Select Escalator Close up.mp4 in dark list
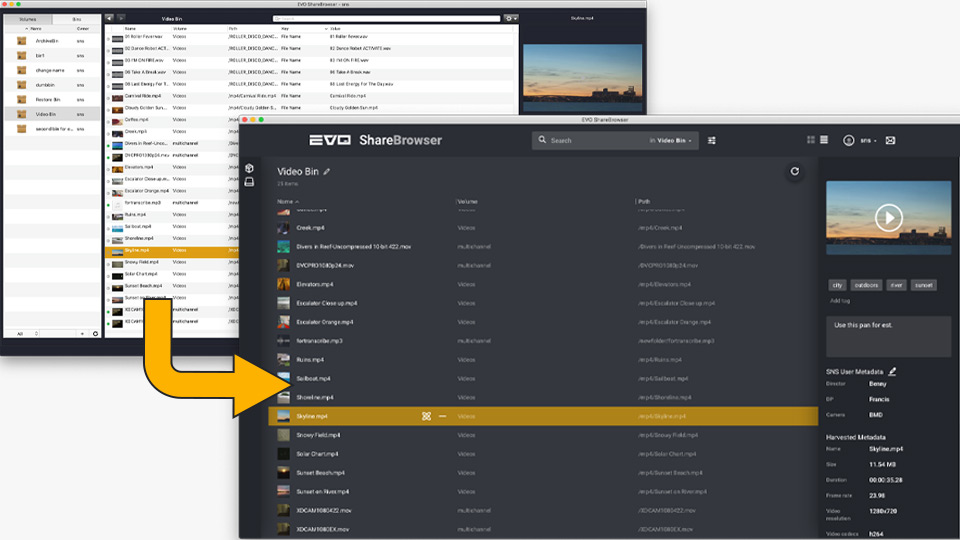 pos(543,303)
